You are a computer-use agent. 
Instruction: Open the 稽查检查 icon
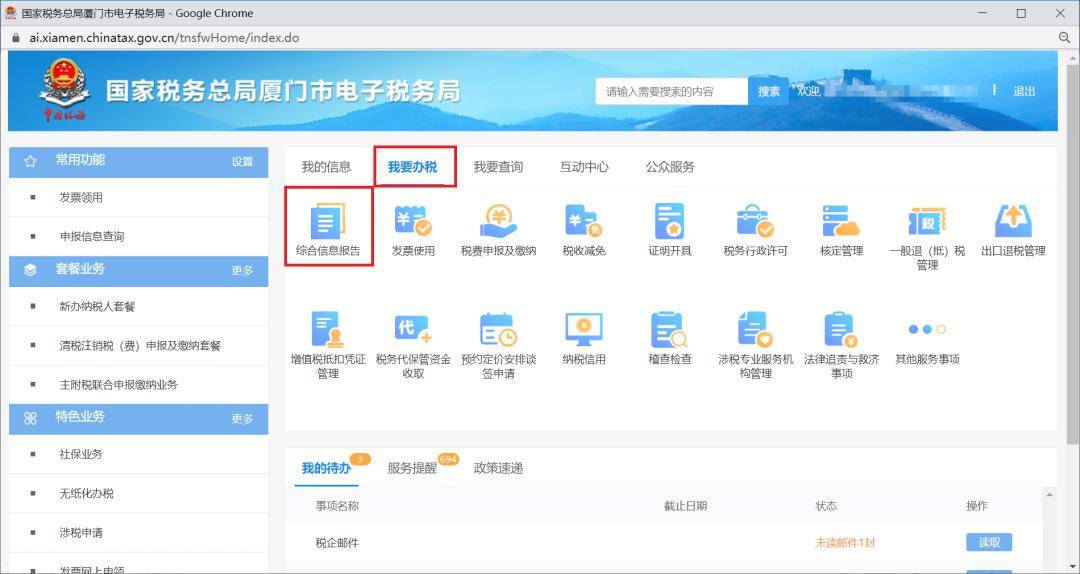pos(669,329)
